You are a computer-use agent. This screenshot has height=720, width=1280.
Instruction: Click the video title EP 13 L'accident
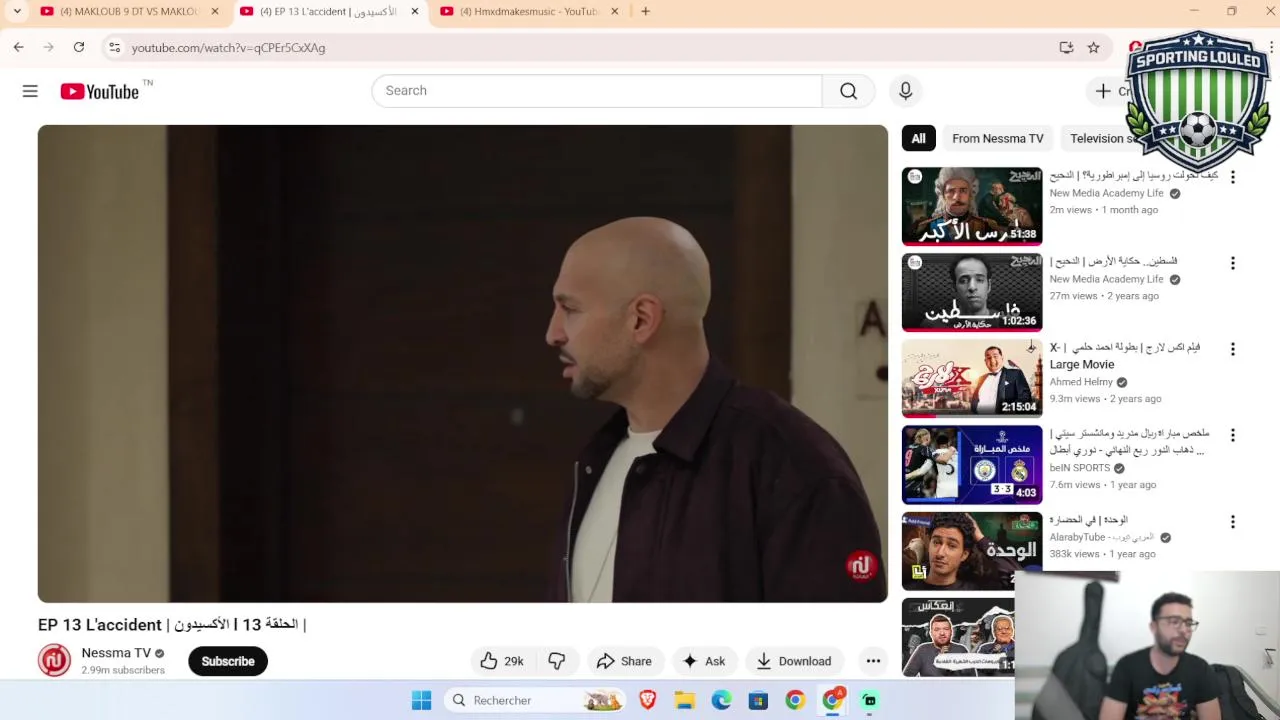click(172, 624)
